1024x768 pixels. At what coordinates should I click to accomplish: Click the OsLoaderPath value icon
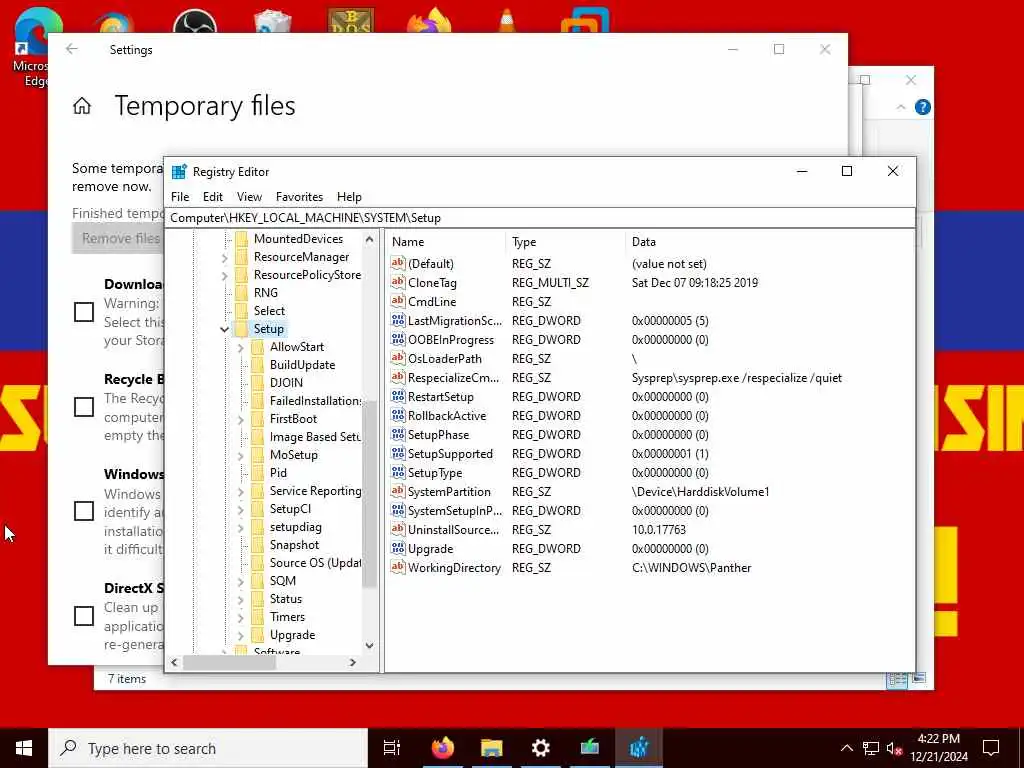click(x=398, y=358)
